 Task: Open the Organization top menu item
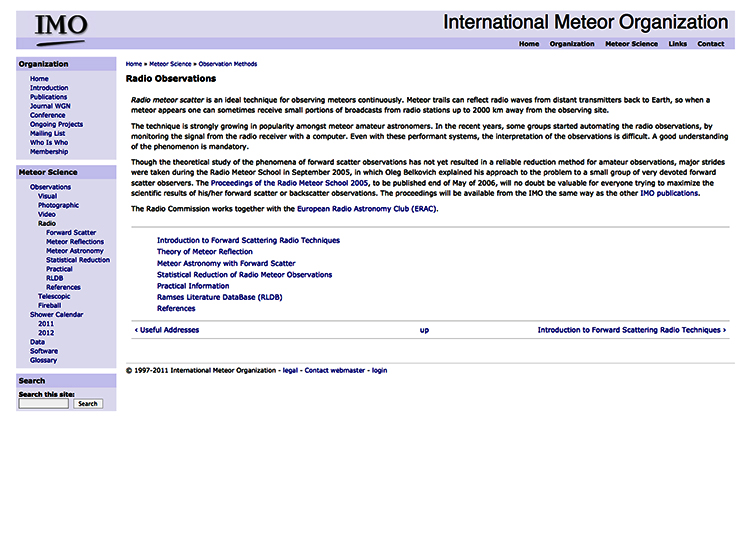[572, 44]
